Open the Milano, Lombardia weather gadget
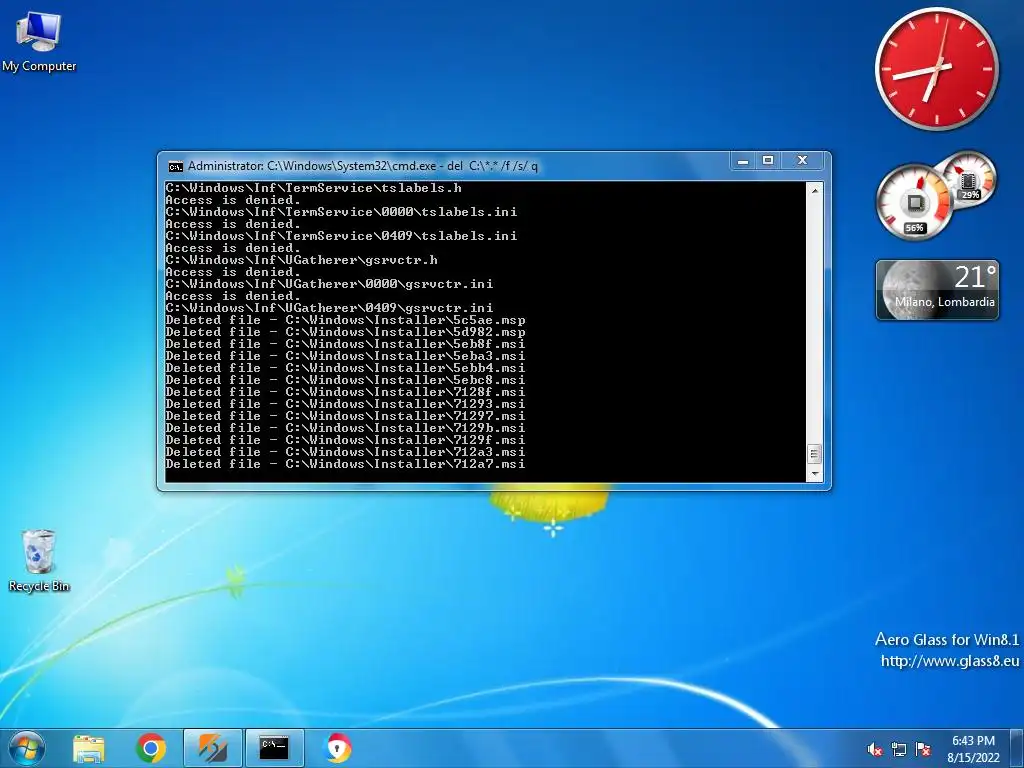The height and width of the screenshot is (768, 1024). pyautogui.click(x=937, y=290)
